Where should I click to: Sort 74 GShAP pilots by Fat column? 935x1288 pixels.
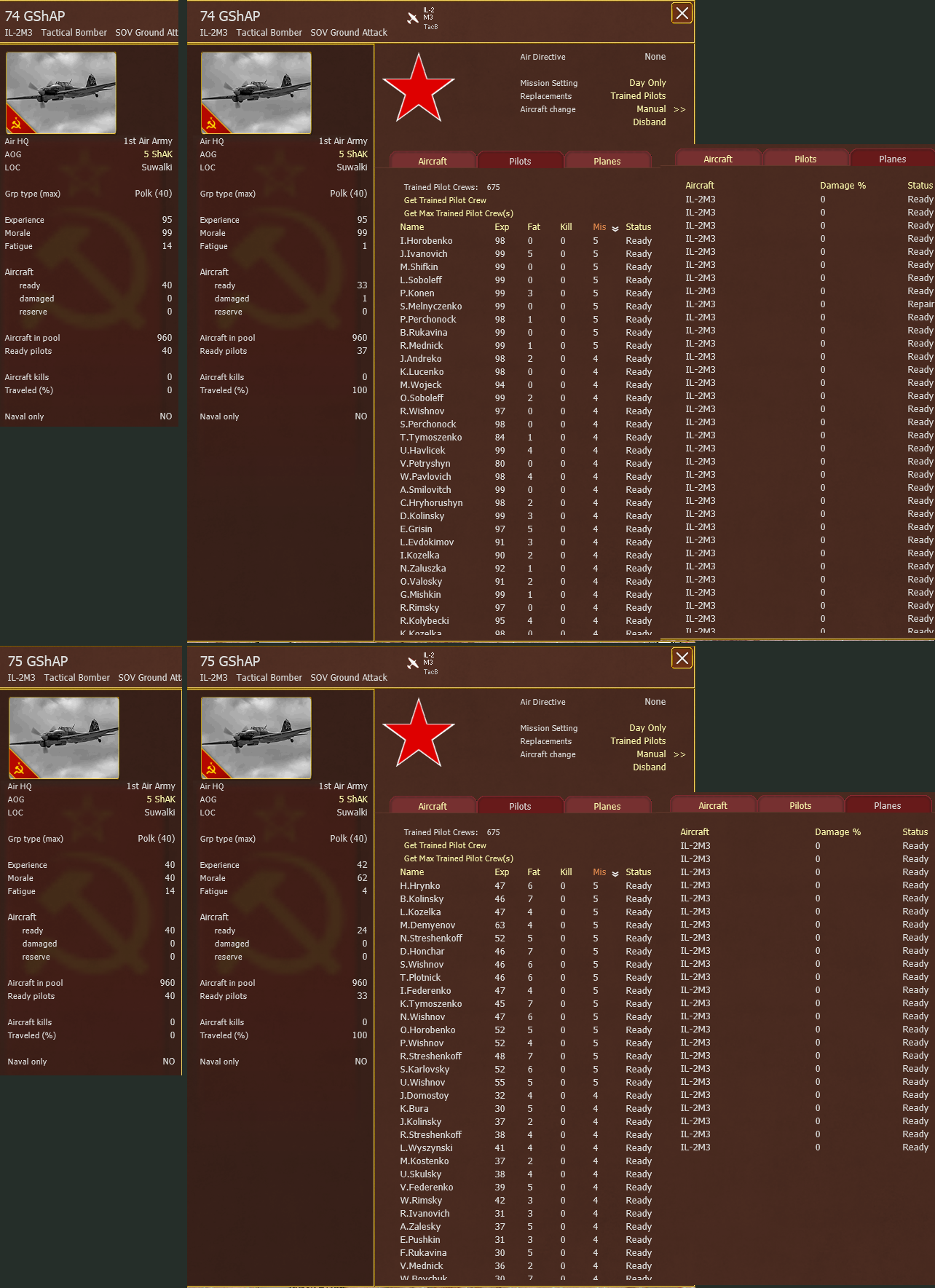(534, 227)
